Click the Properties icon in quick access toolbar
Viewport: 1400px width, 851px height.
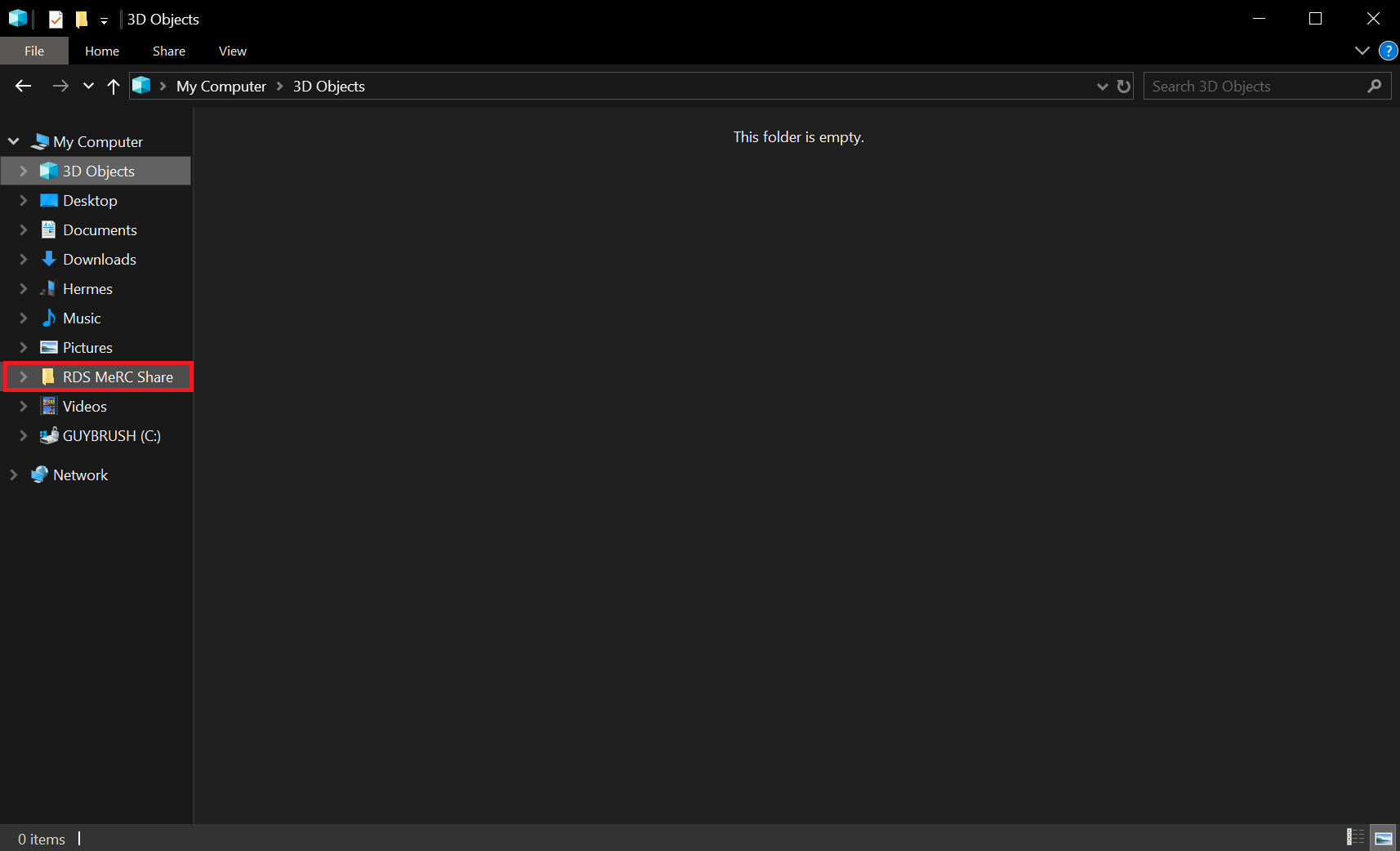pyautogui.click(x=56, y=19)
